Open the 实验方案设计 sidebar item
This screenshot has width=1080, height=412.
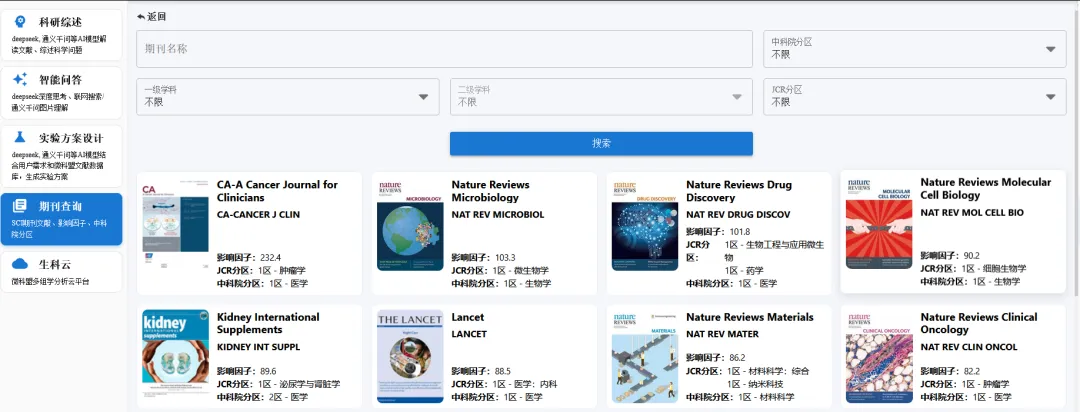point(61,156)
